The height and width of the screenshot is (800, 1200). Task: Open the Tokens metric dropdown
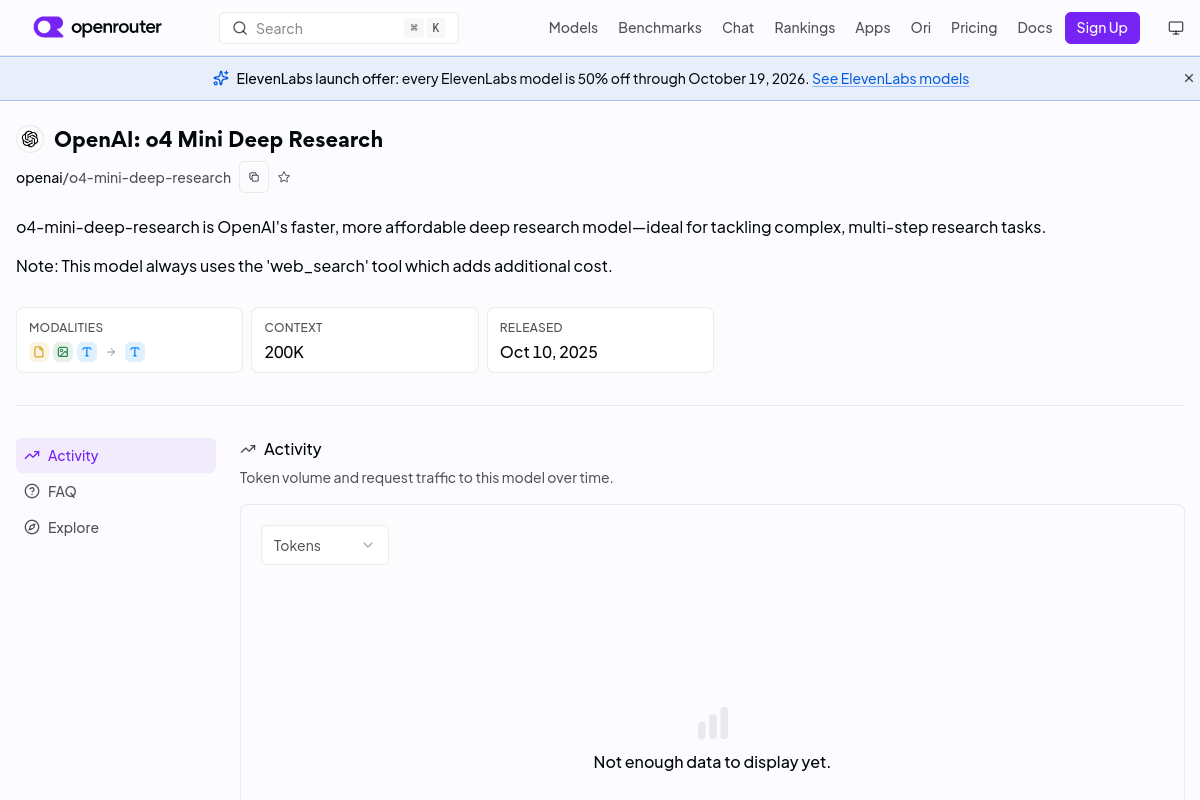point(325,545)
